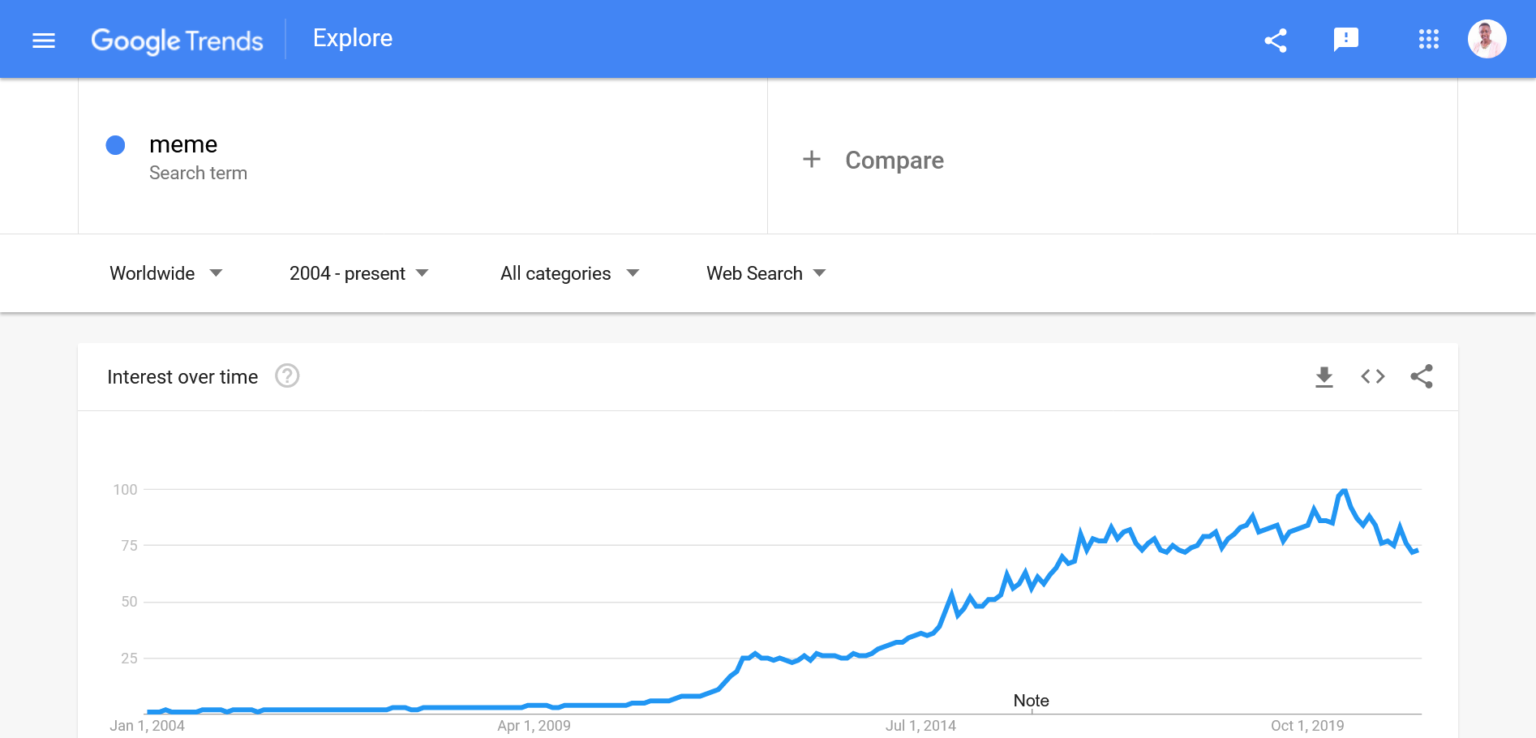
Task: Open the Interest over time help tooltip
Action: point(287,375)
